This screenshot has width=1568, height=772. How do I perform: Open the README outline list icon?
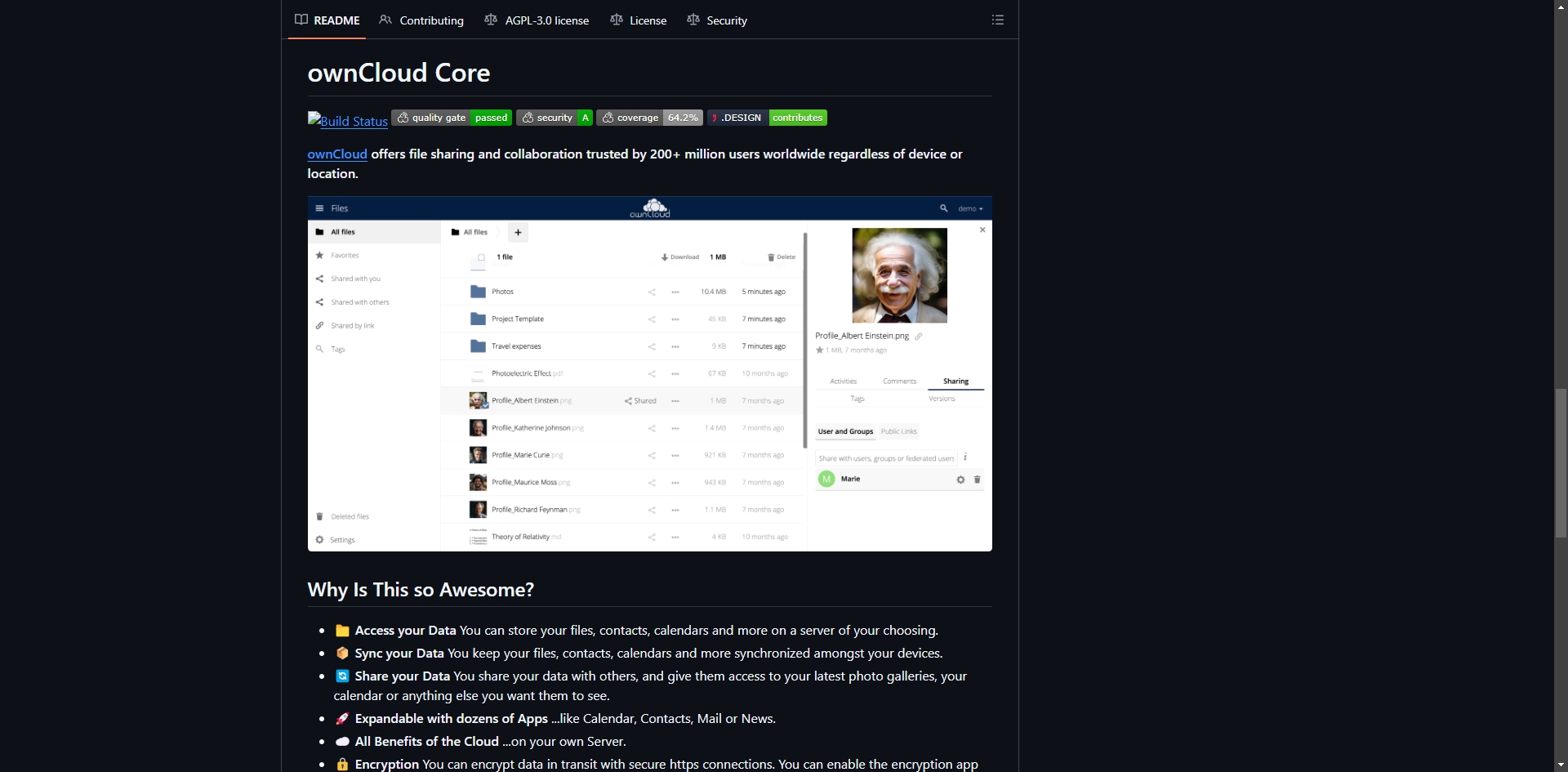click(x=997, y=20)
